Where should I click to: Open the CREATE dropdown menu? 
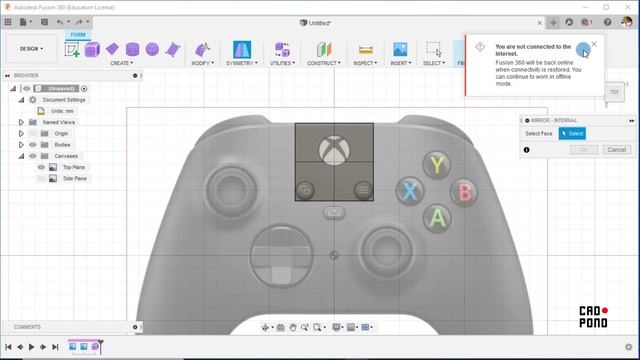122,63
